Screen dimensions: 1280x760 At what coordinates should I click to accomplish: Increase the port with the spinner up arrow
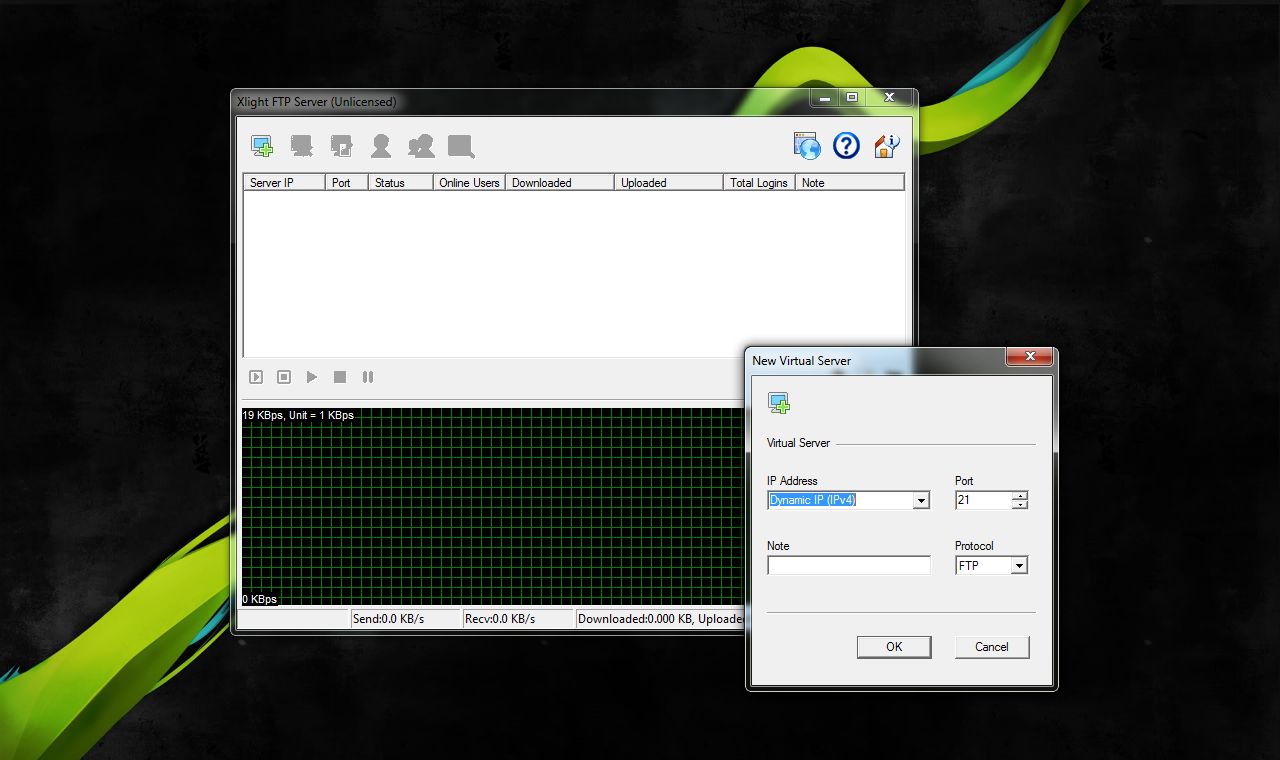1019,496
